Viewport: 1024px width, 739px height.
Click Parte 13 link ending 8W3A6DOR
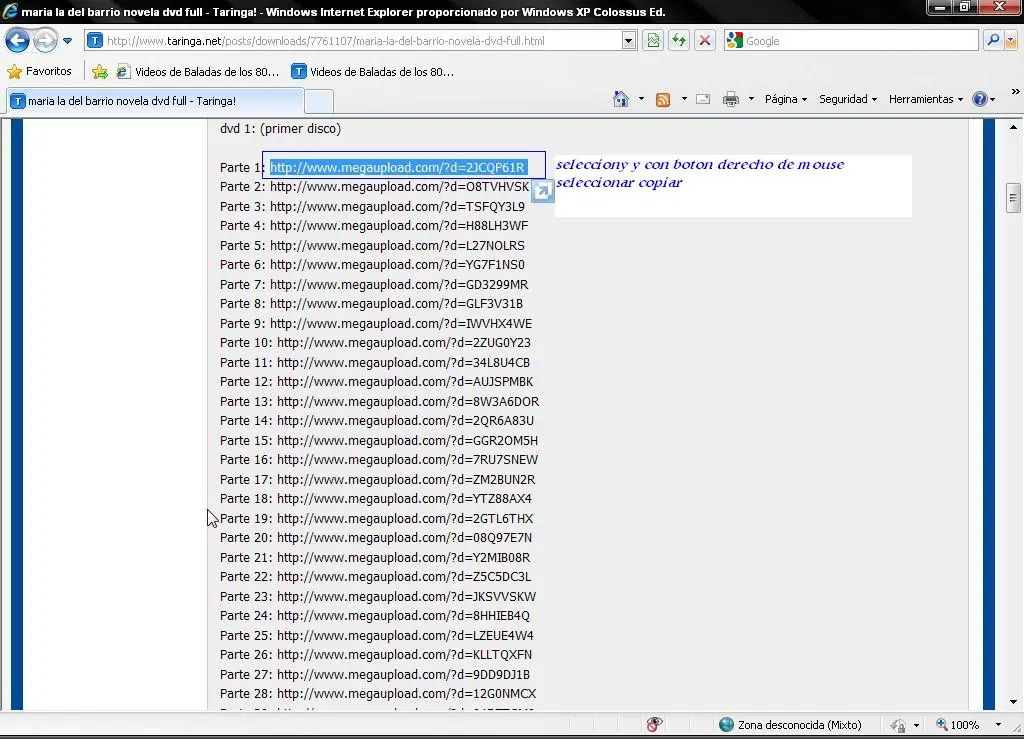408,401
